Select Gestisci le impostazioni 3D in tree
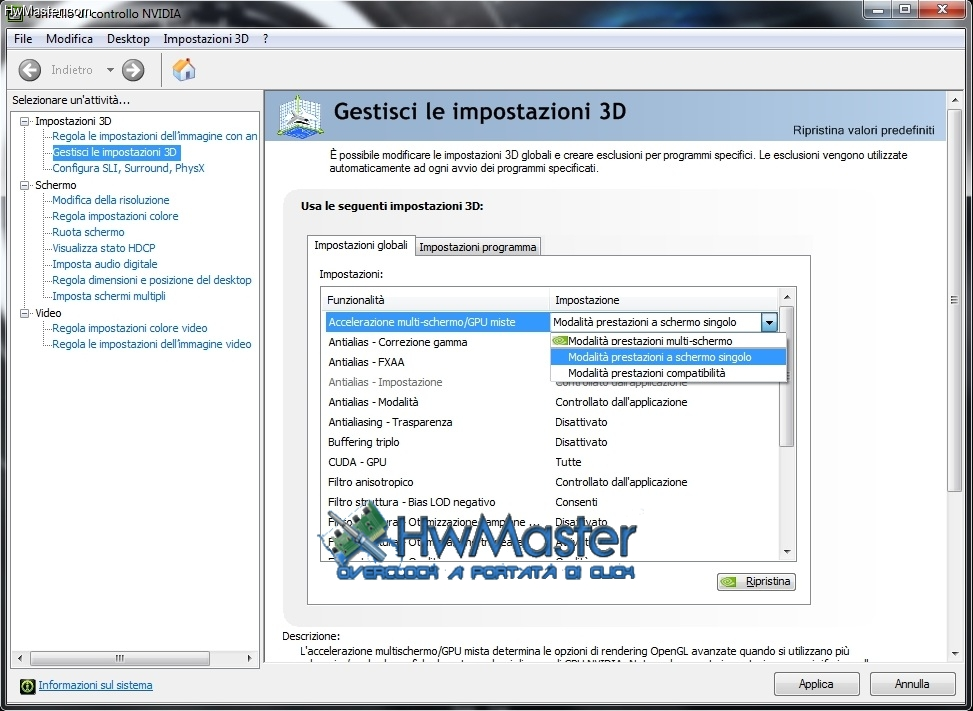This screenshot has width=973, height=711. pos(115,152)
